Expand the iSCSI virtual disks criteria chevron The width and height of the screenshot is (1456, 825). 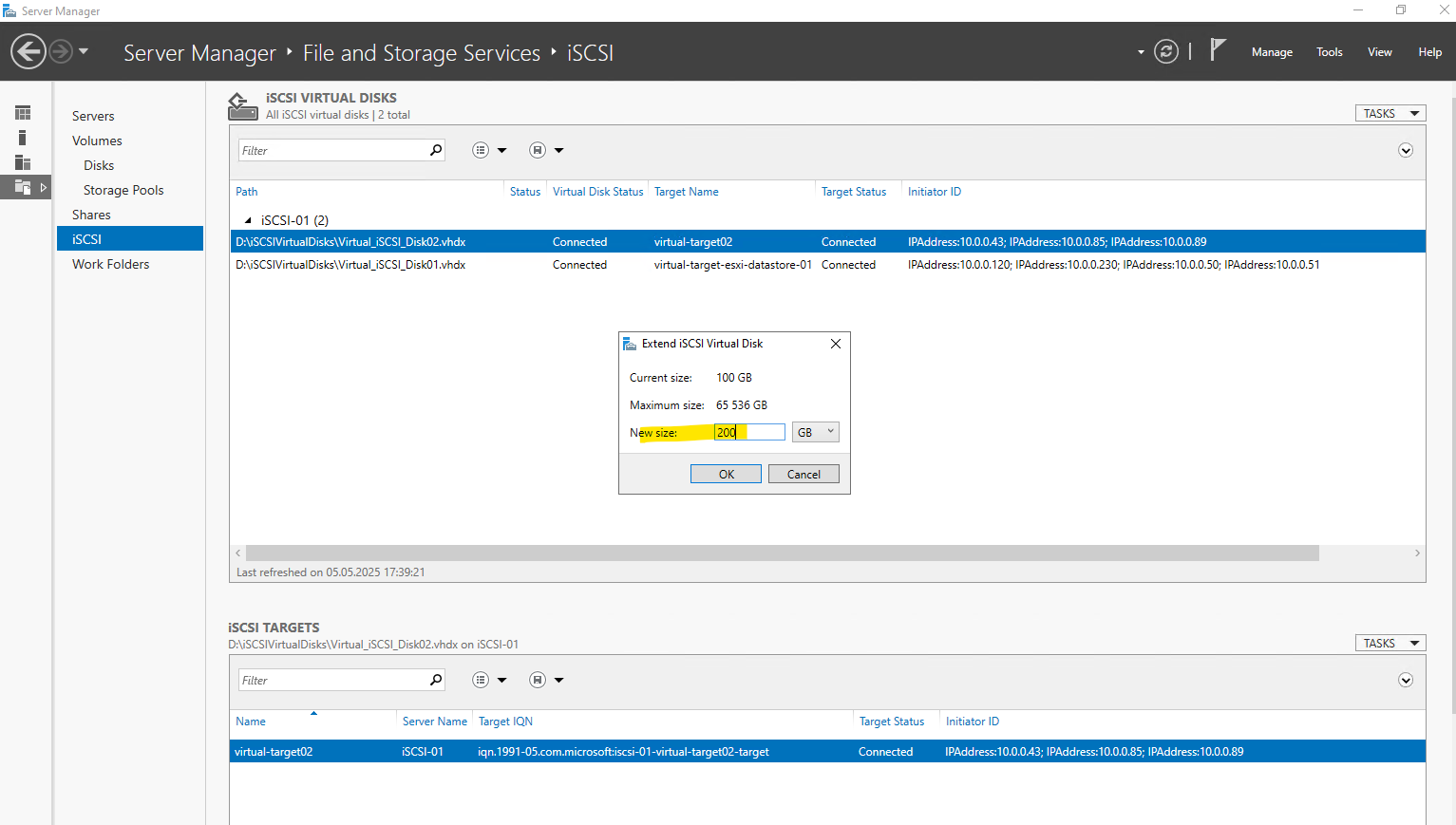click(x=1406, y=150)
